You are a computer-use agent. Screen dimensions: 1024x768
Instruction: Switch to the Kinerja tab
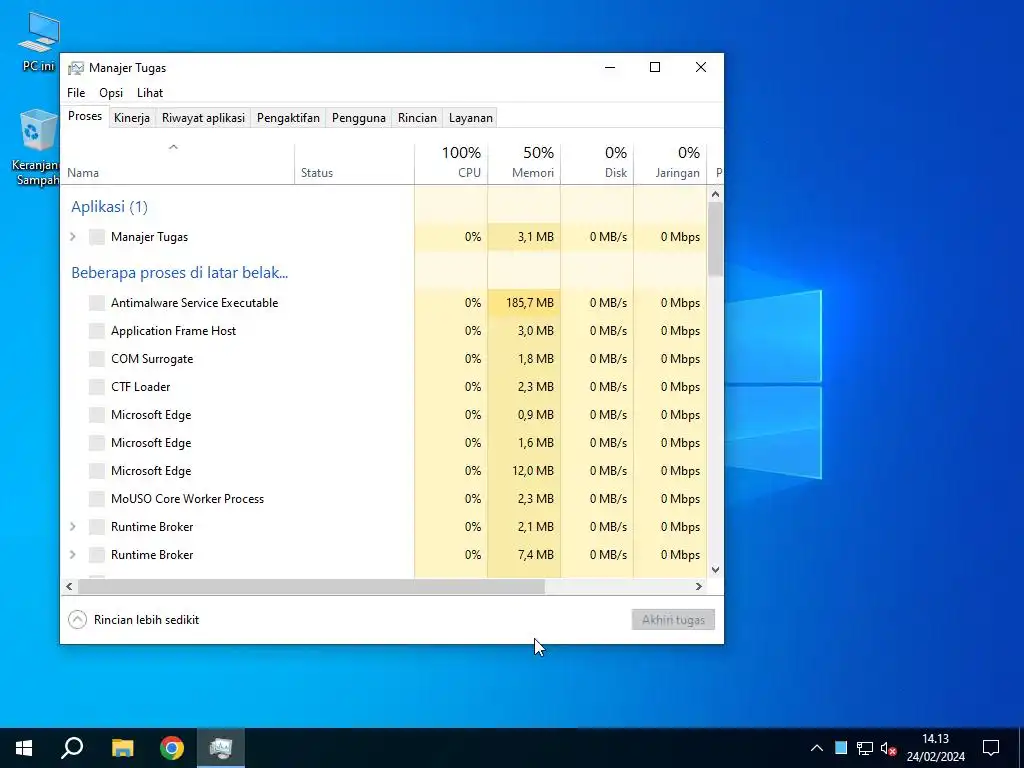pos(132,118)
